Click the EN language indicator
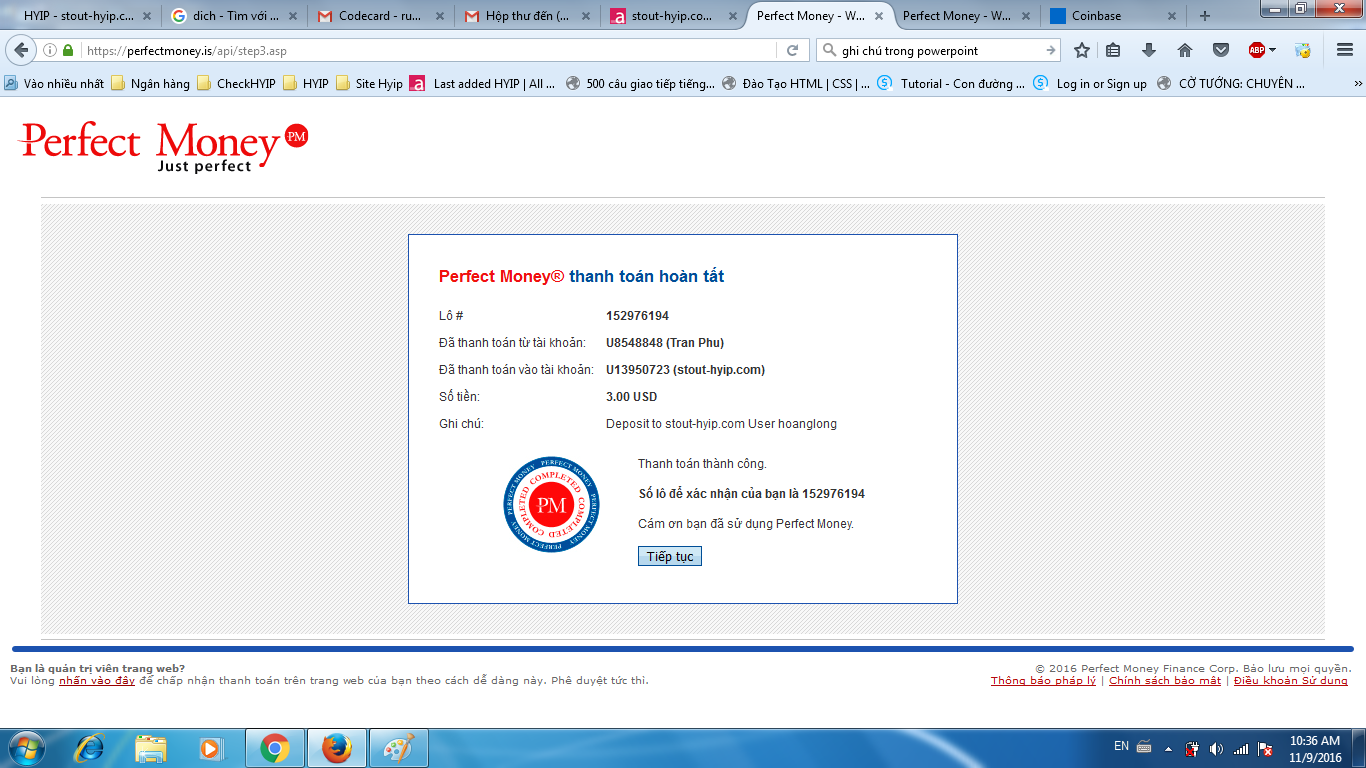Viewport: 1366px width, 768px height. (1121, 746)
